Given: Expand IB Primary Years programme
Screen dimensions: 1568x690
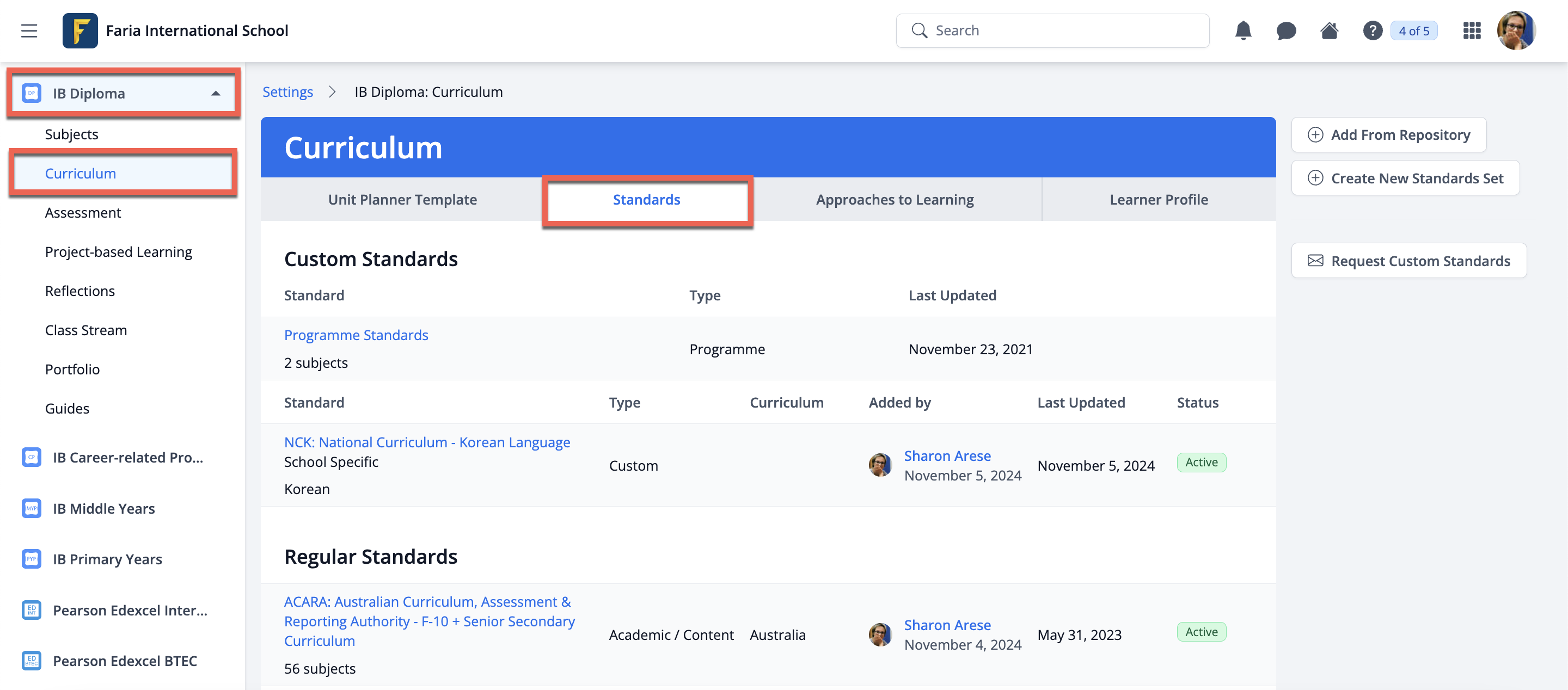Looking at the screenshot, I should point(107,558).
